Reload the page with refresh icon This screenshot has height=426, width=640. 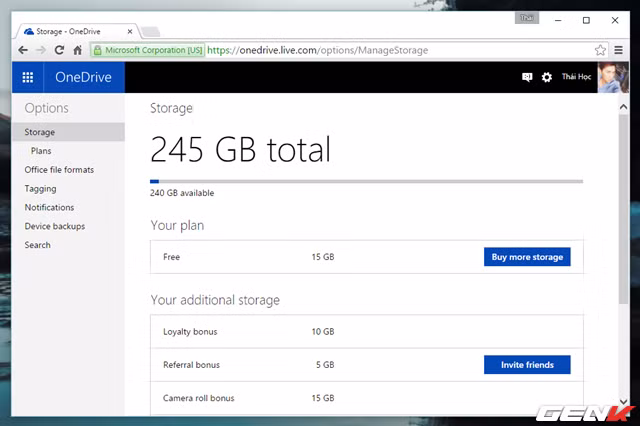coord(59,50)
